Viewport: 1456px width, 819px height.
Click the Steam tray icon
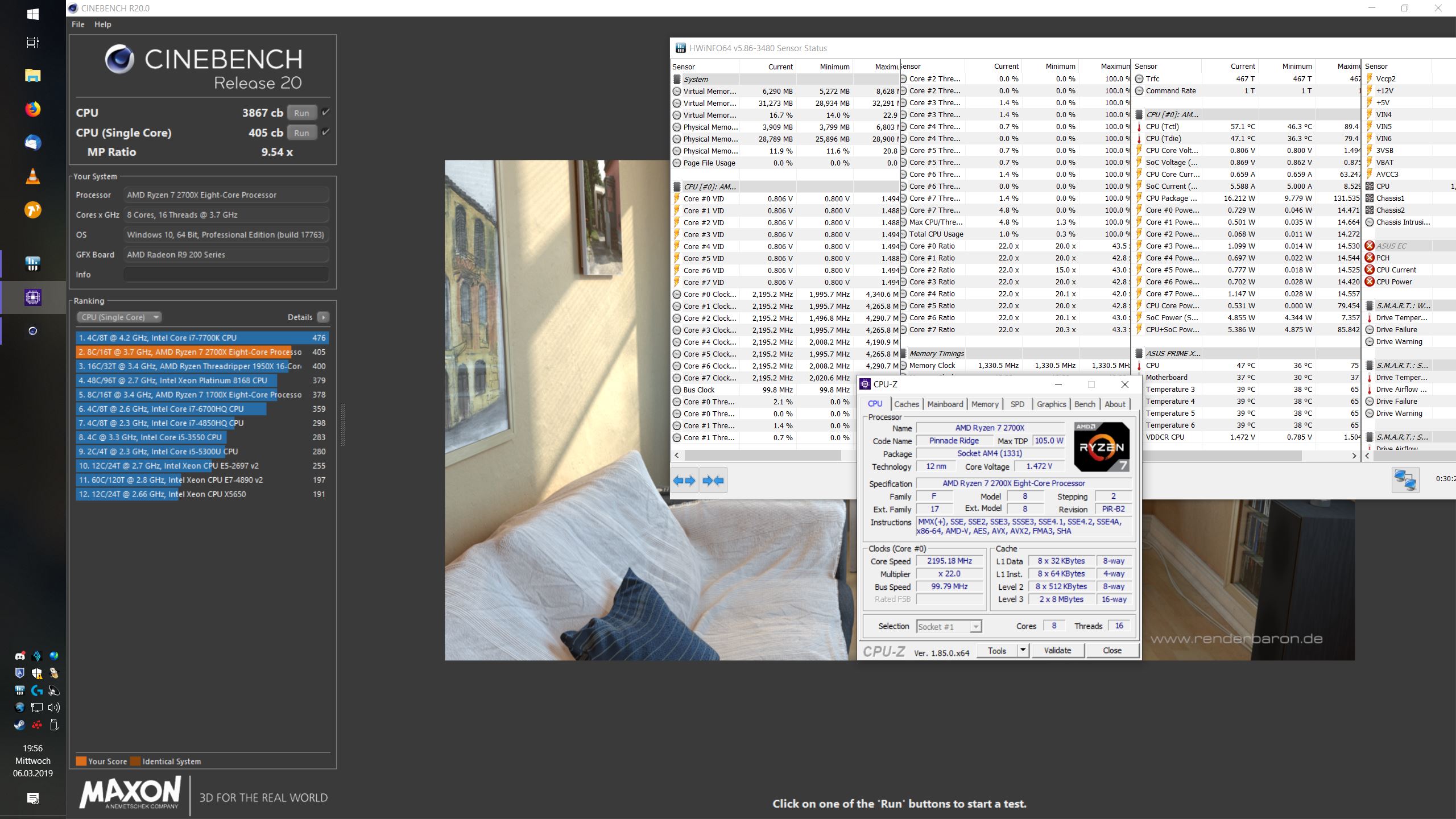click(x=19, y=725)
